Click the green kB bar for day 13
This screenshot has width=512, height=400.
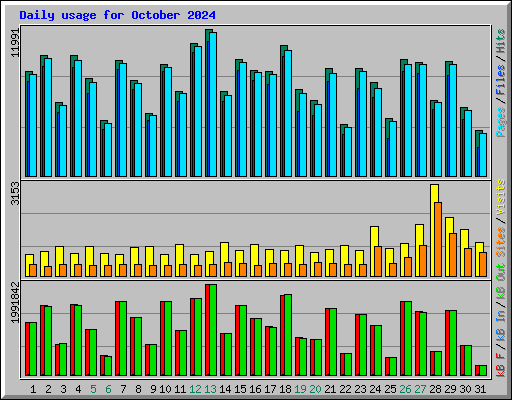point(213,330)
